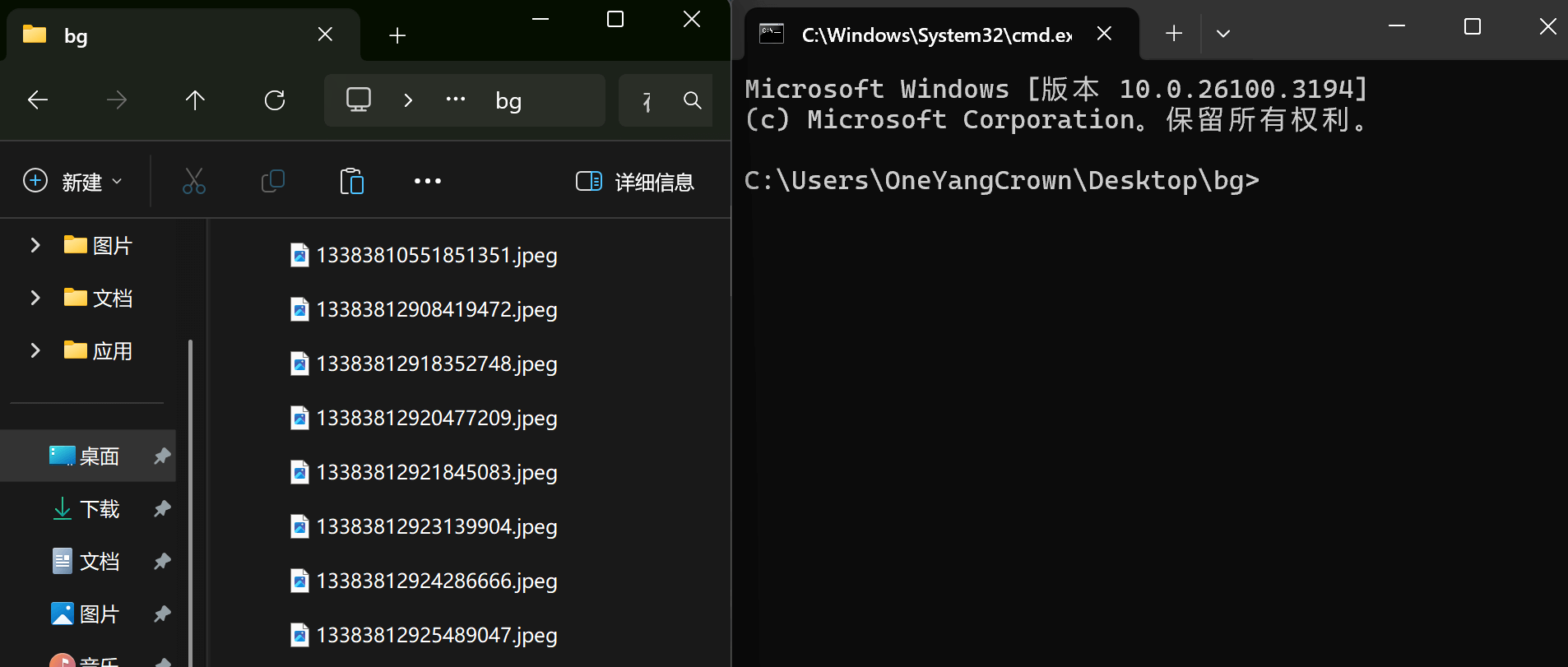Expand the 应用 folder tree node
This screenshot has width=1568, height=667.
[x=35, y=350]
